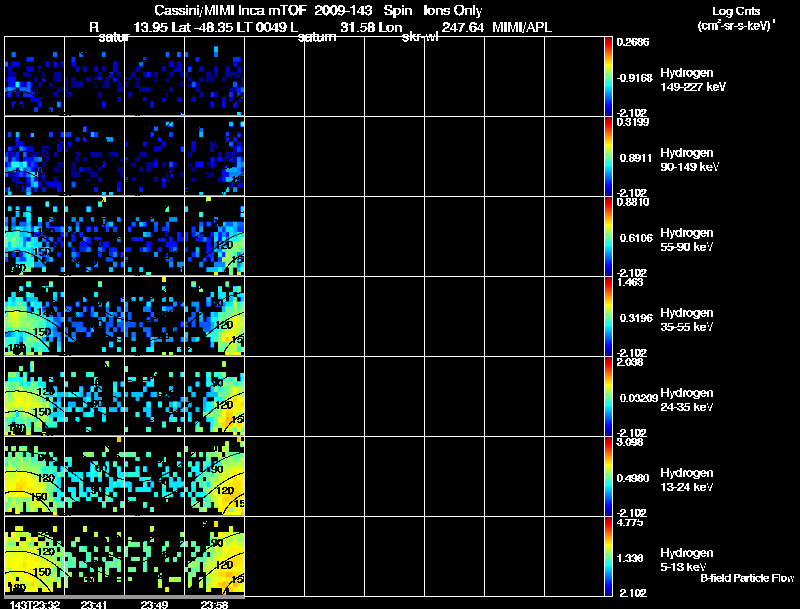
Task: Open the 35-55 keV image at 23:58
Action: coord(214,316)
